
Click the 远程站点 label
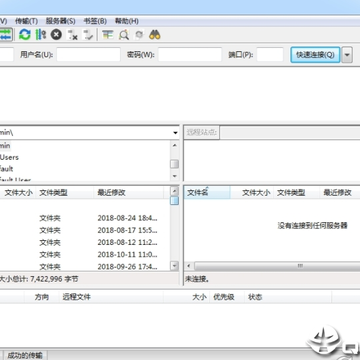(x=201, y=133)
